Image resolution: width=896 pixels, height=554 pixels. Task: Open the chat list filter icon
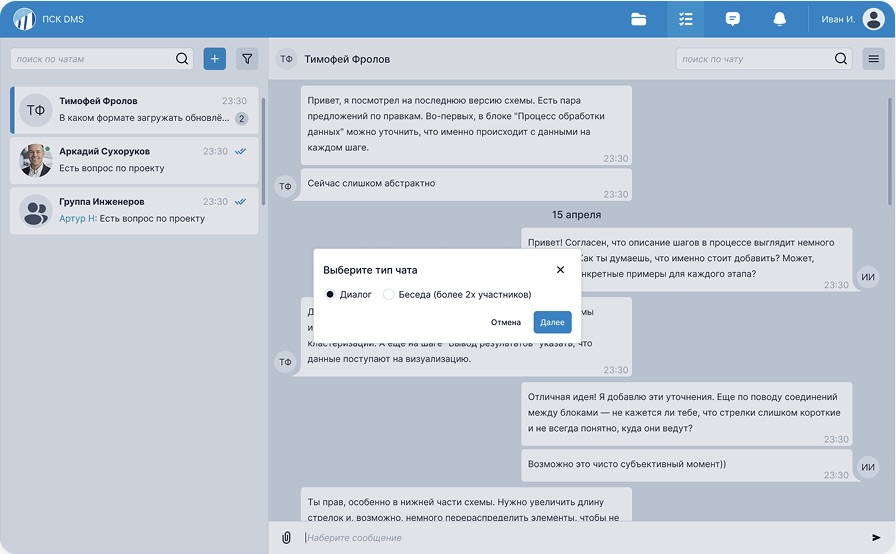247,59
